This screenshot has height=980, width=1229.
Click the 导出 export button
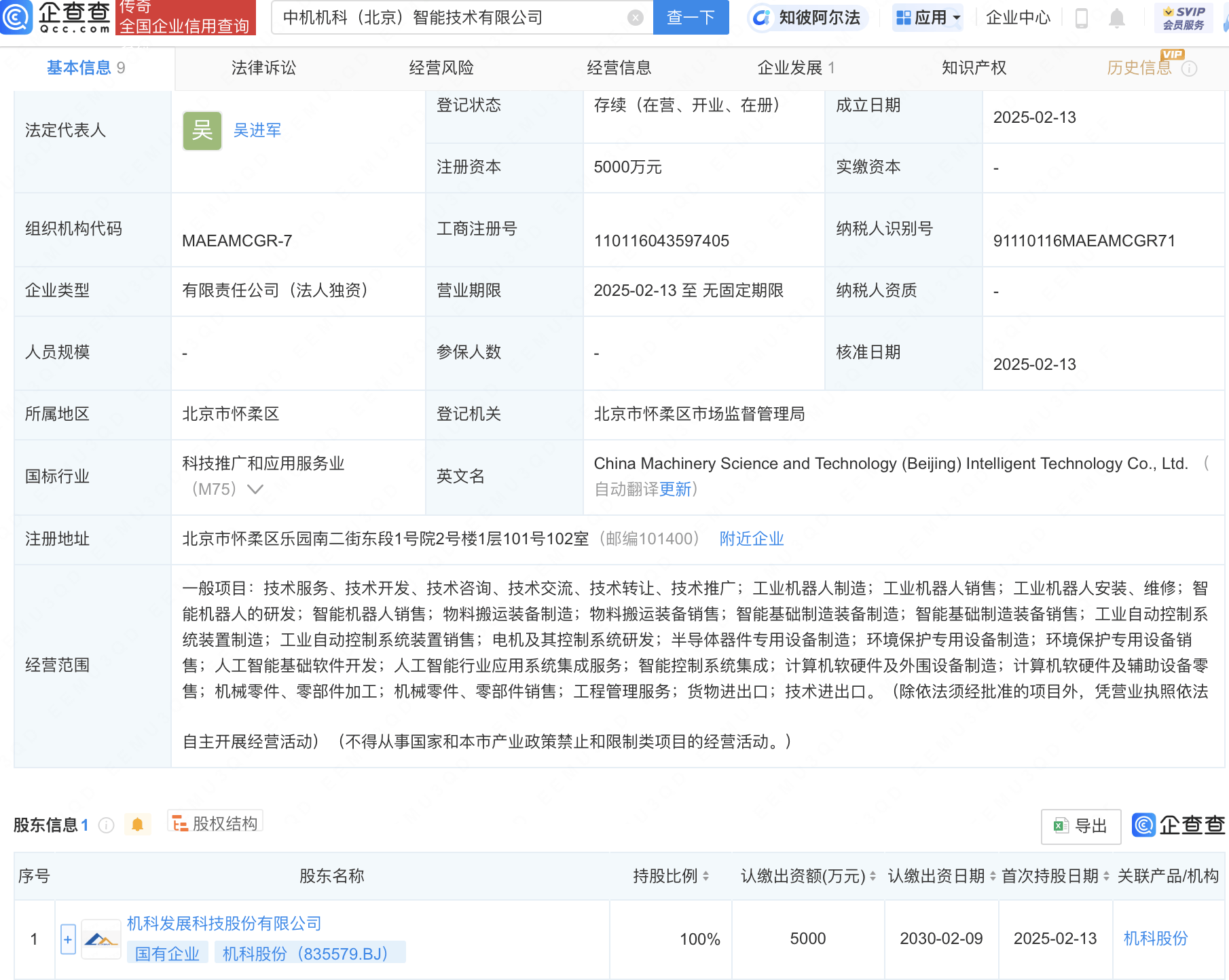[x=1081, y=826]
